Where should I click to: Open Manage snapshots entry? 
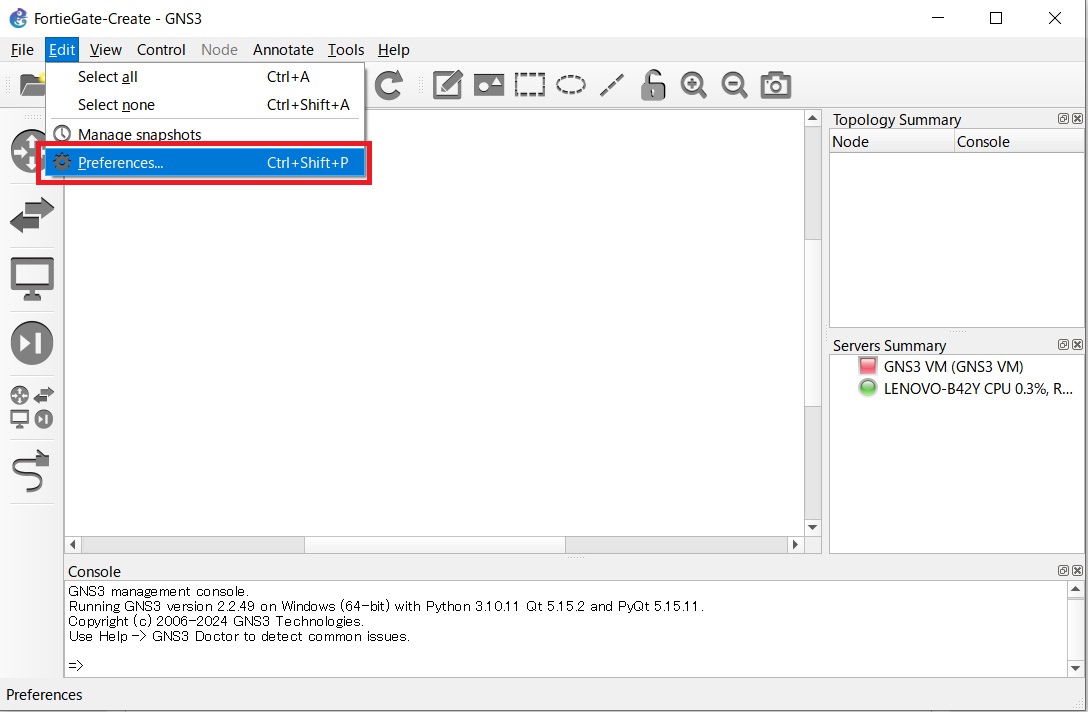click(x=205, y=134)
